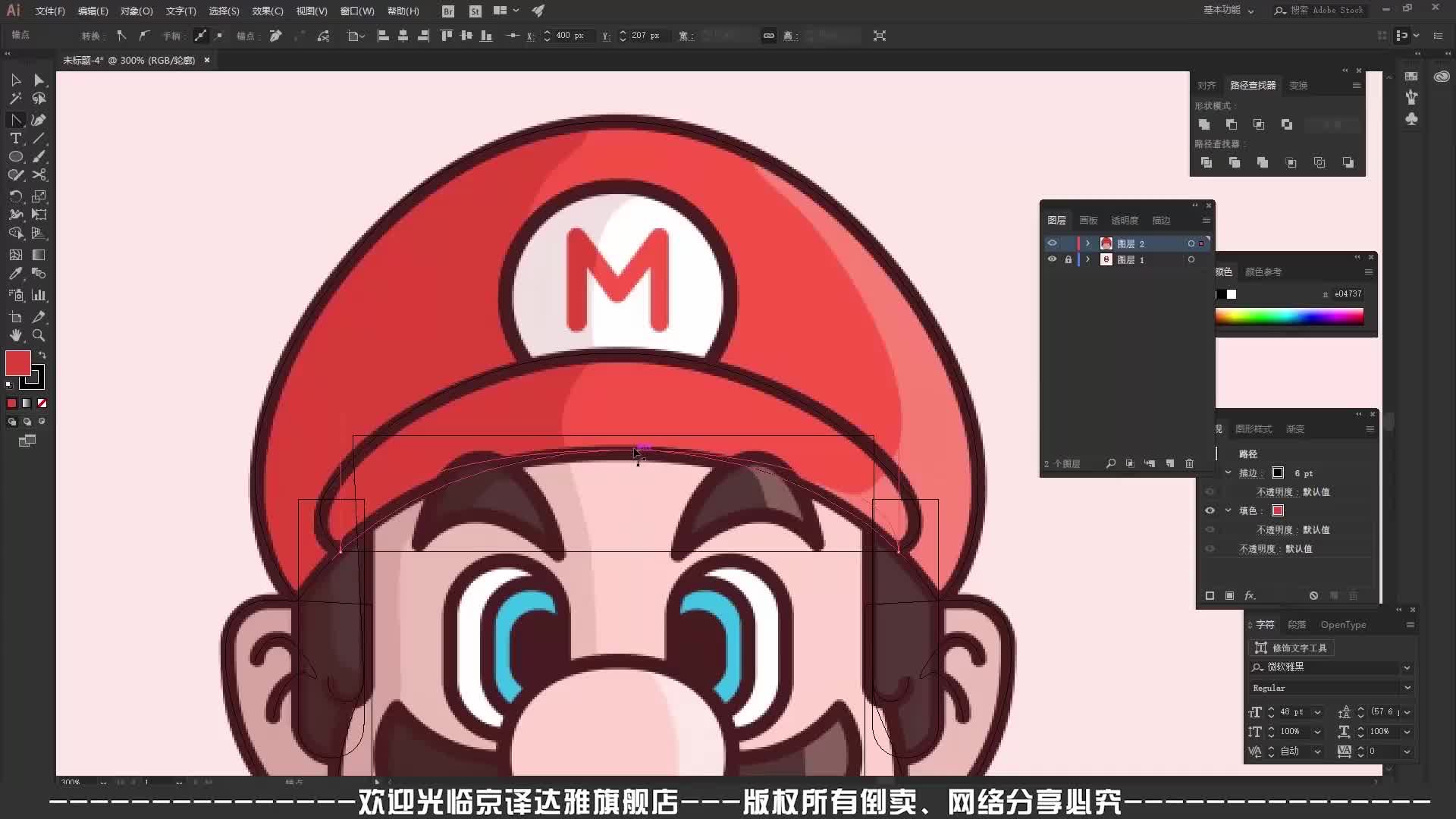1456x819 pixels.
Task: Click Unite shape mode in Pathfinder
Action: tap(1203, 124)
